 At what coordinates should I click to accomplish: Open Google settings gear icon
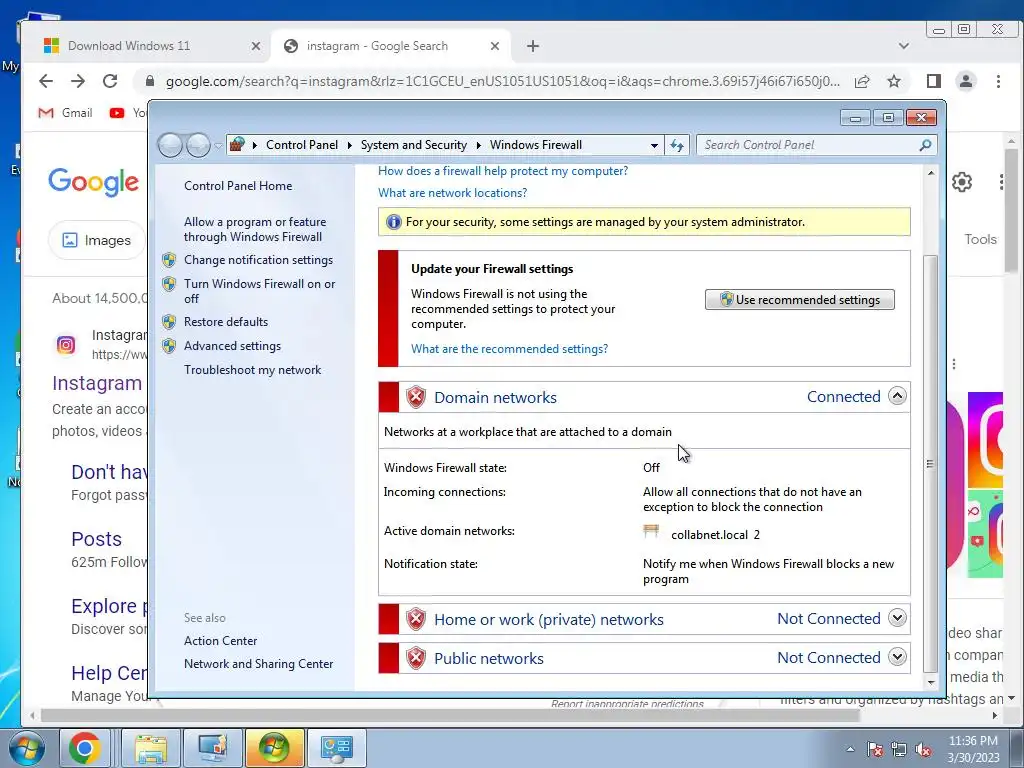click(x=962, y=182)
